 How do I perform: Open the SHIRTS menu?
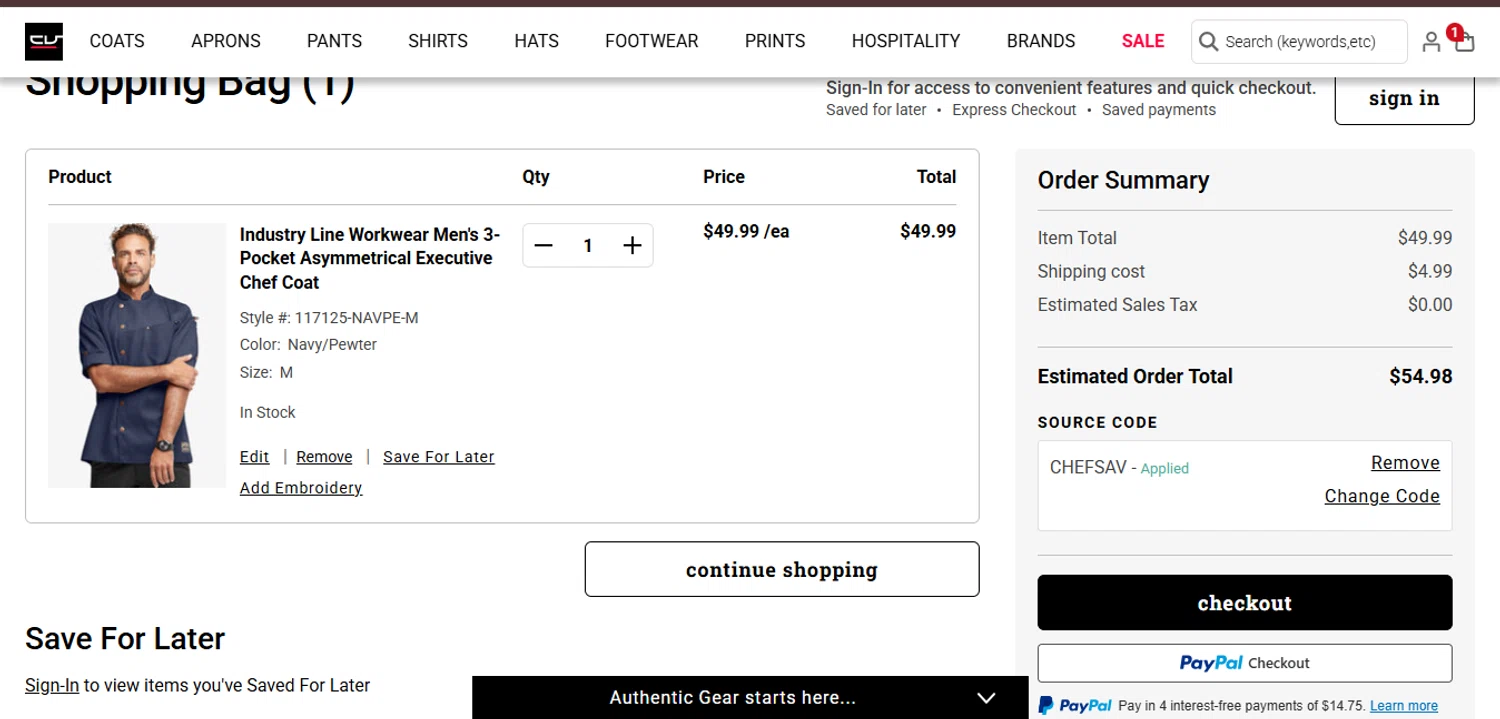tap(438, 41)
